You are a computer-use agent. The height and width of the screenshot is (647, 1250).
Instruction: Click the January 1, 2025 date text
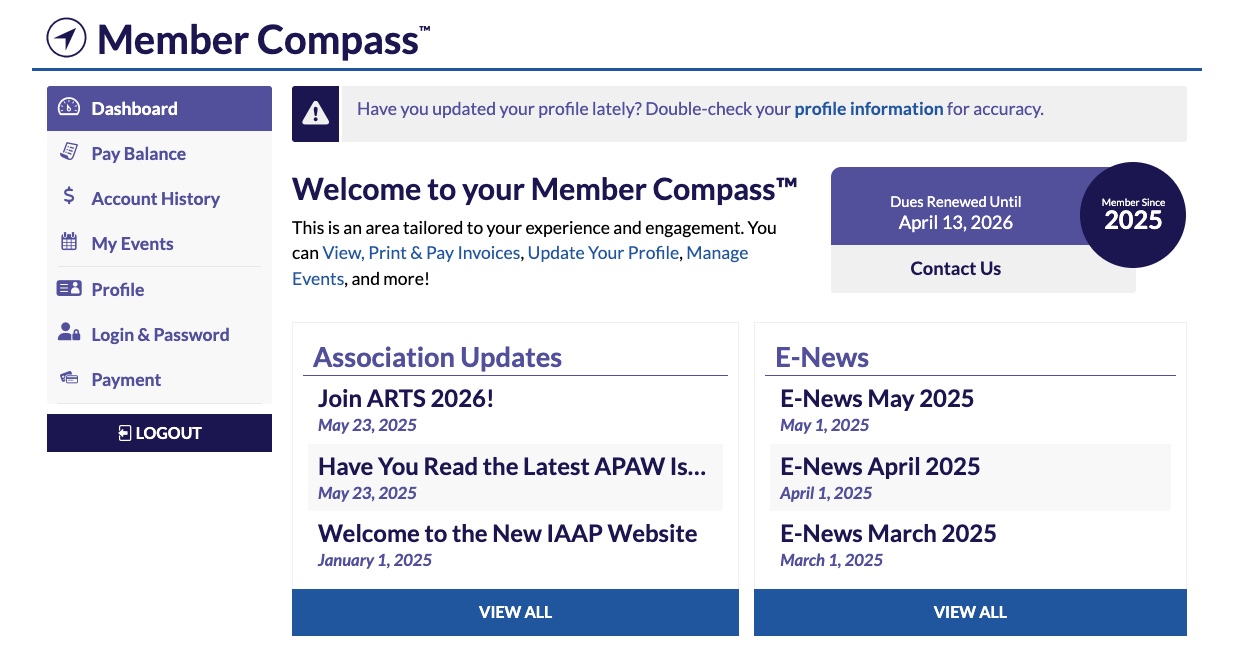pyautogui.click(x=375, y=560)
